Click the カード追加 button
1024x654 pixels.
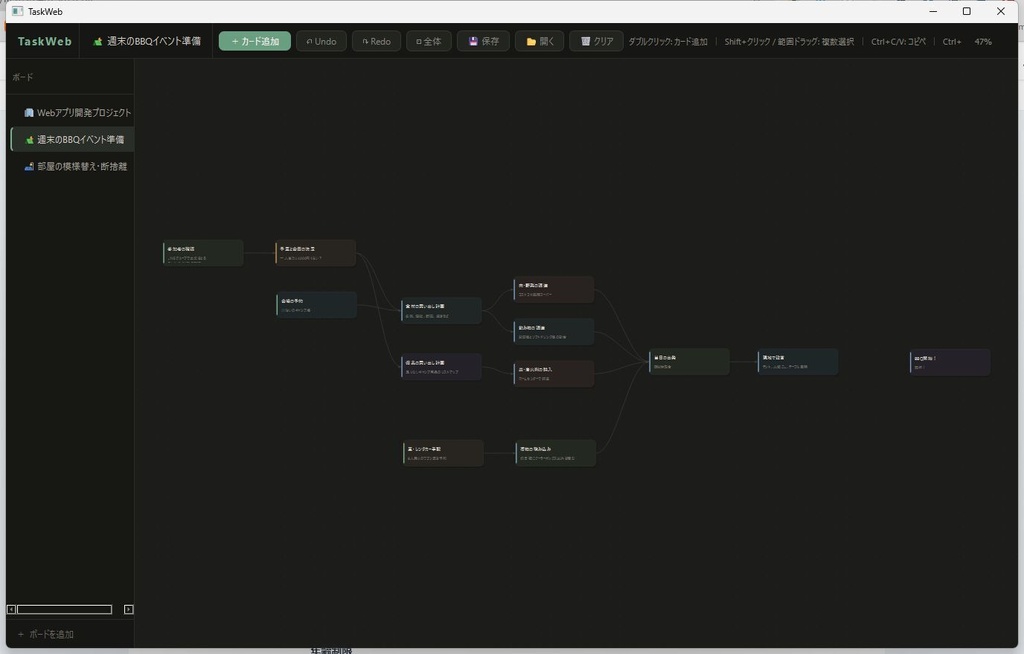pos(255,41)
